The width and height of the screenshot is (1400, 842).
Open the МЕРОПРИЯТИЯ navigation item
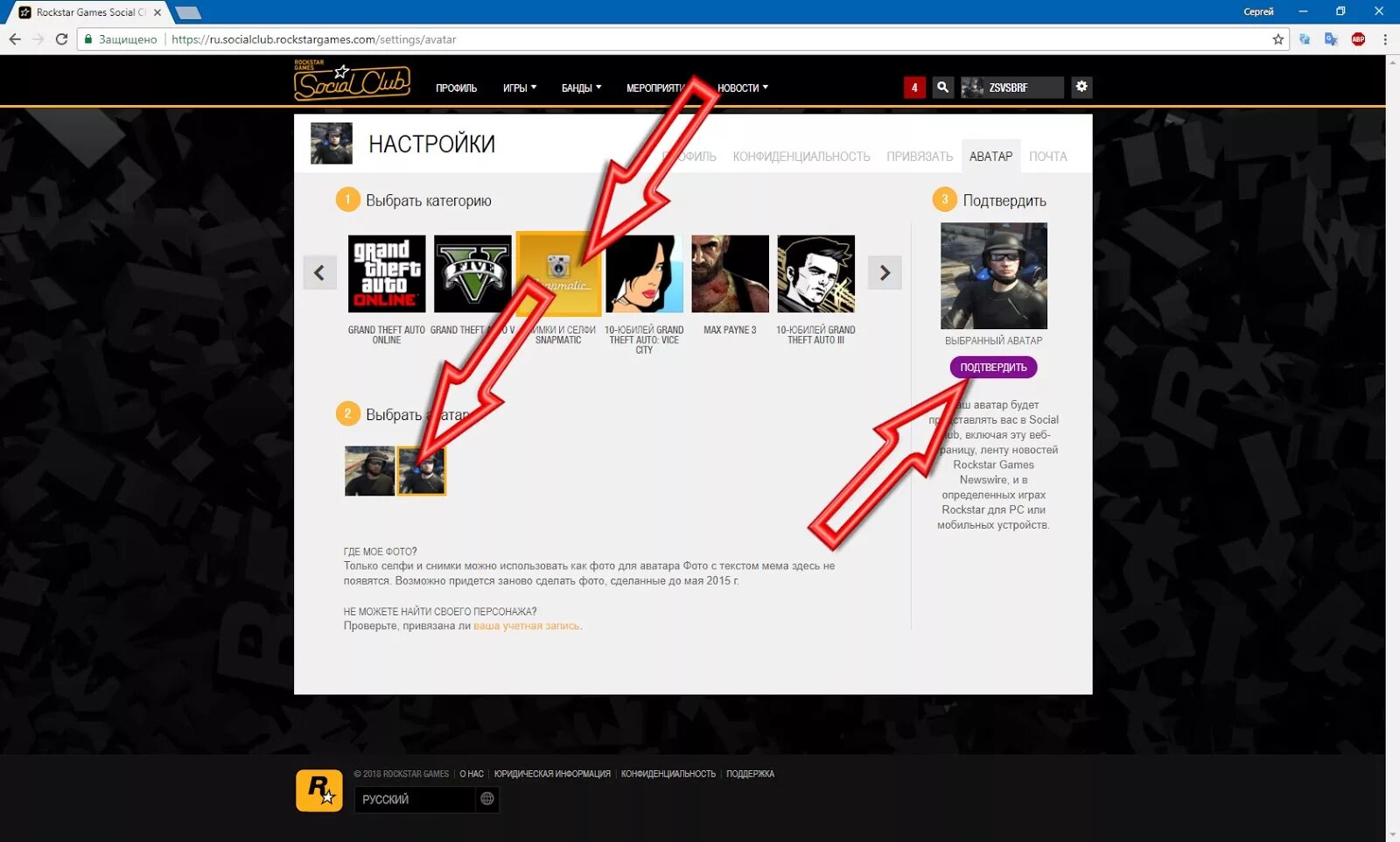click(658, 88)
